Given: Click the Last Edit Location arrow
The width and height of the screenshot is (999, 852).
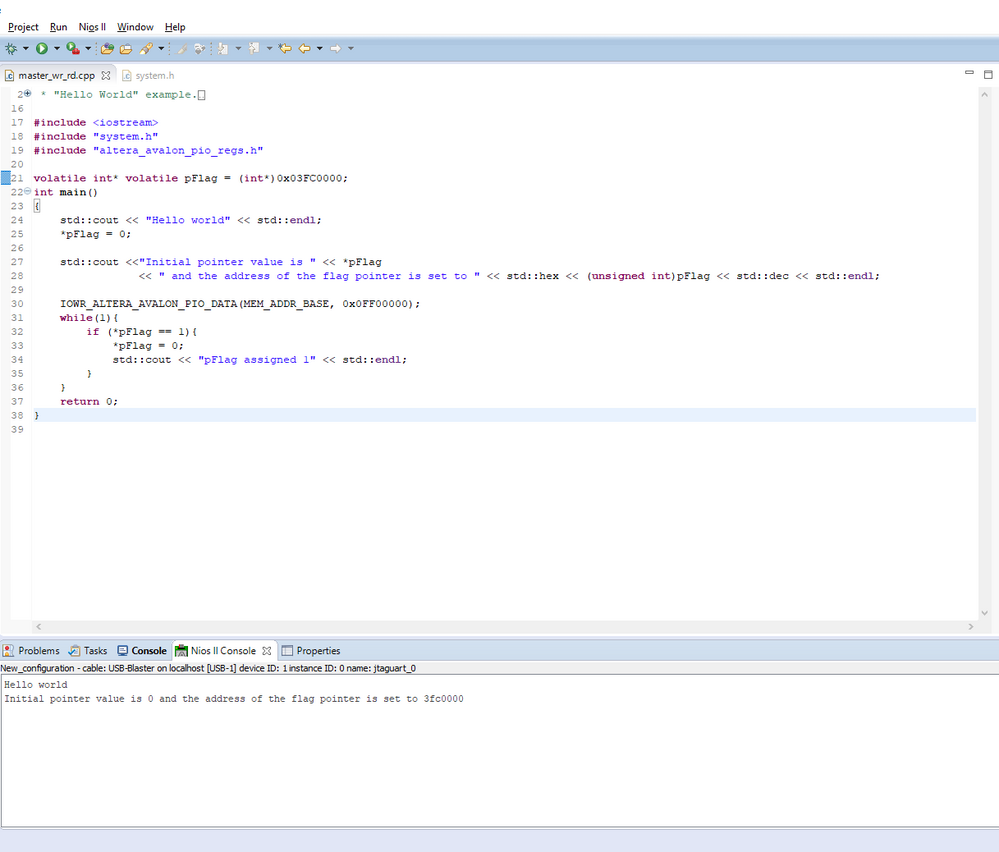Looking at the screenshot, I should [x=284, y=48].
